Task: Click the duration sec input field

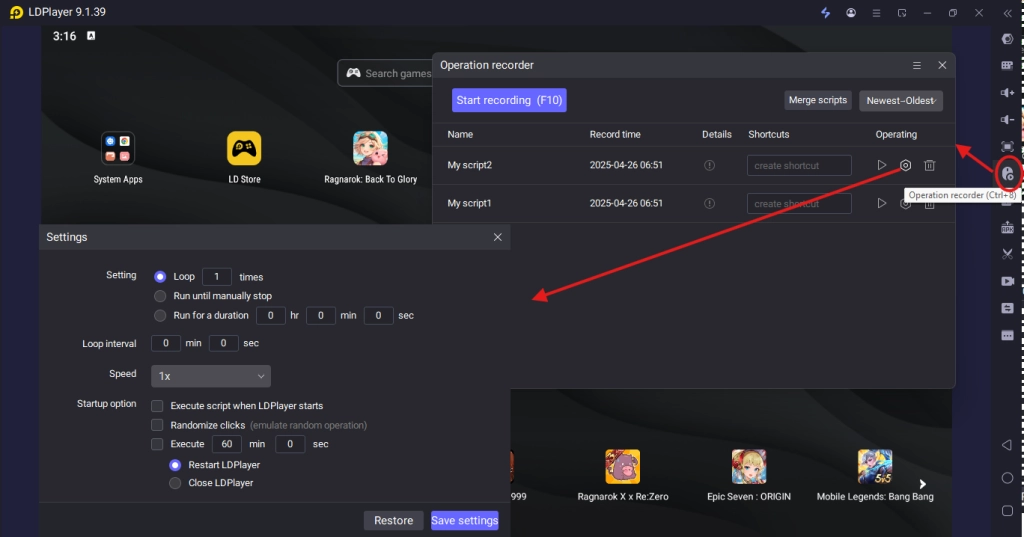Action: point(378,316)
